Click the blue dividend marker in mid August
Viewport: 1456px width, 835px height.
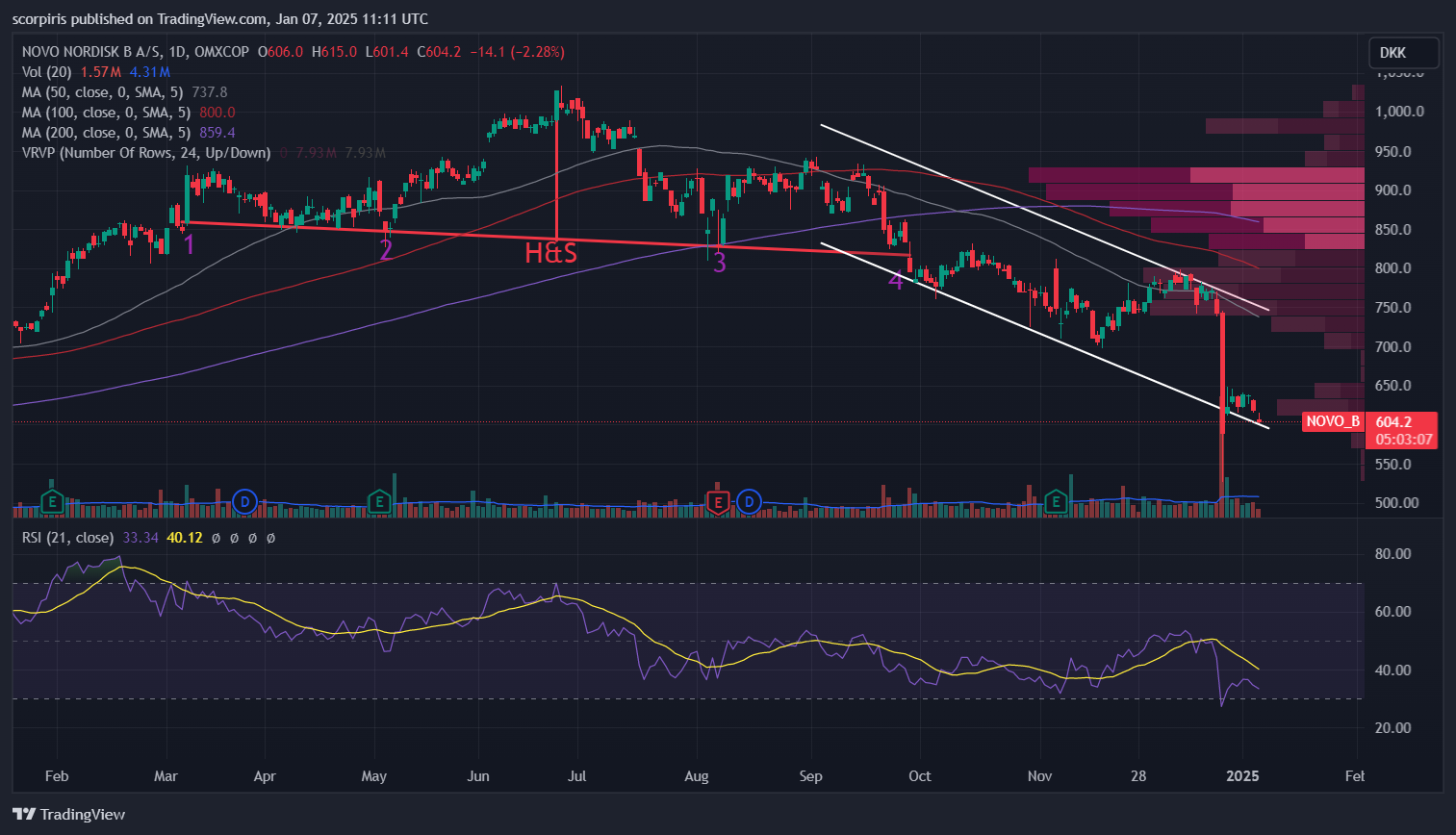[749, 501]
